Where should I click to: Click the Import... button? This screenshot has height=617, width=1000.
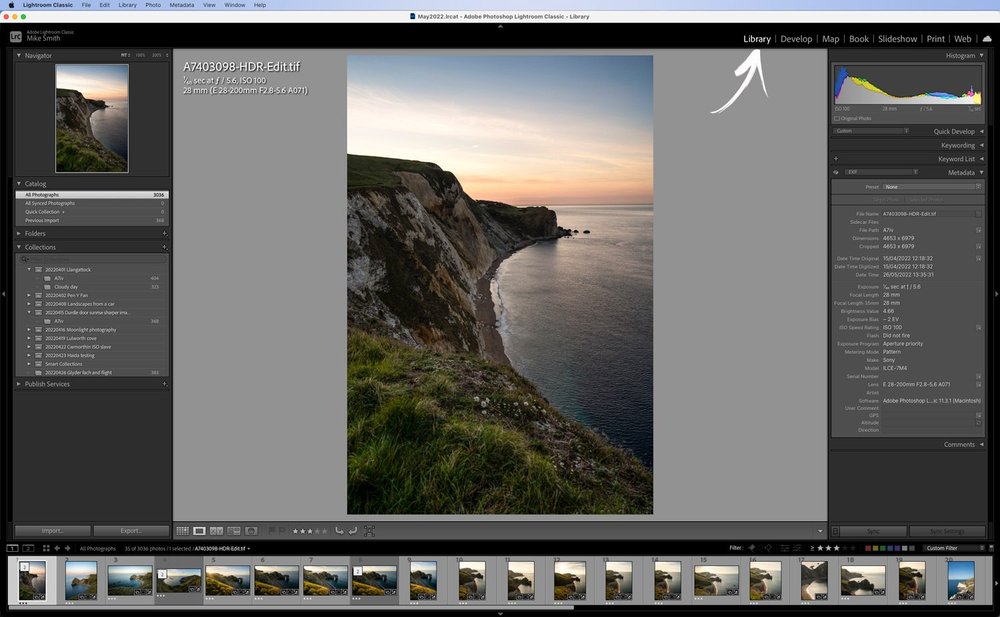click(52, 531)
